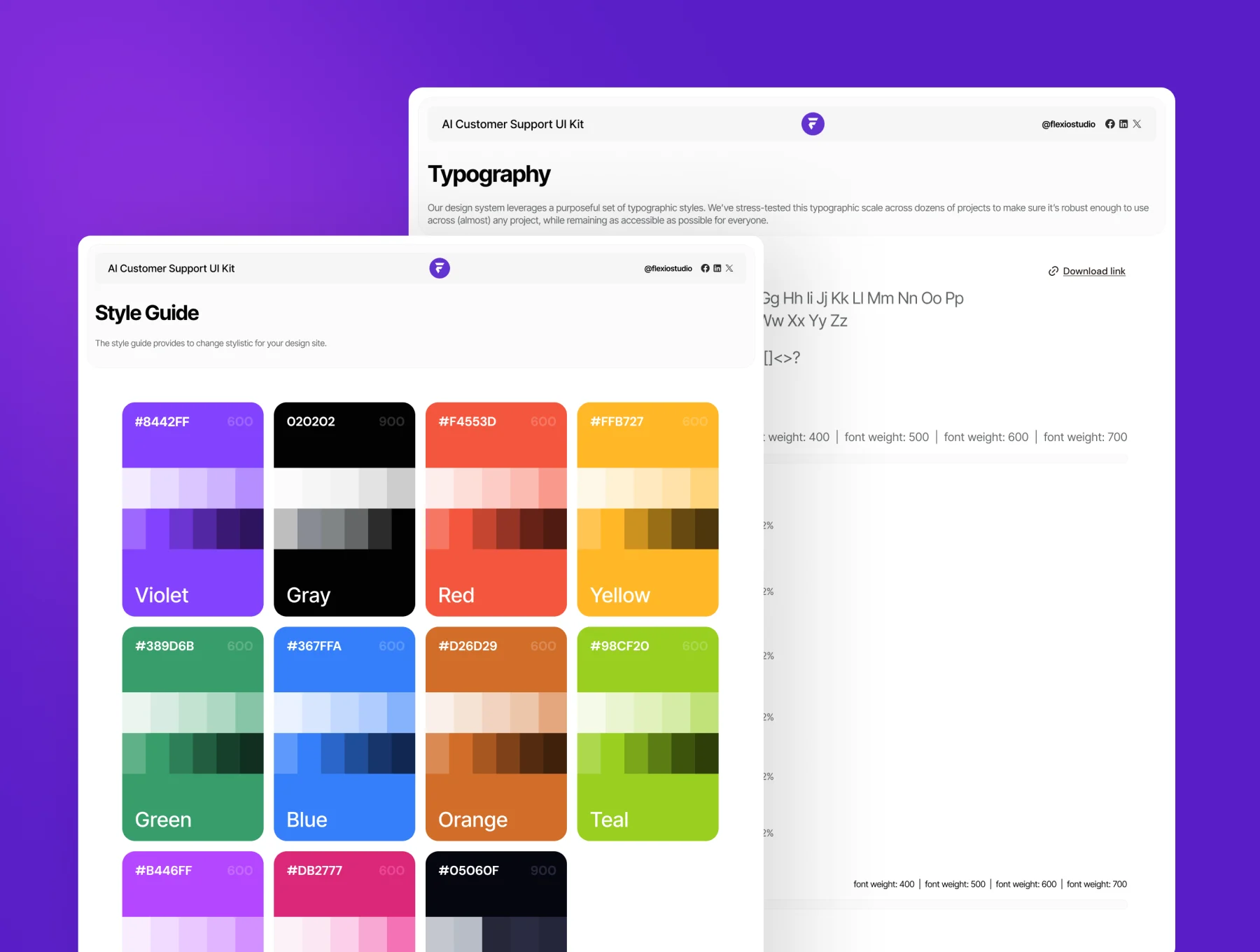Click the 600 weight label on the Violet card

(x=240, y=421)
